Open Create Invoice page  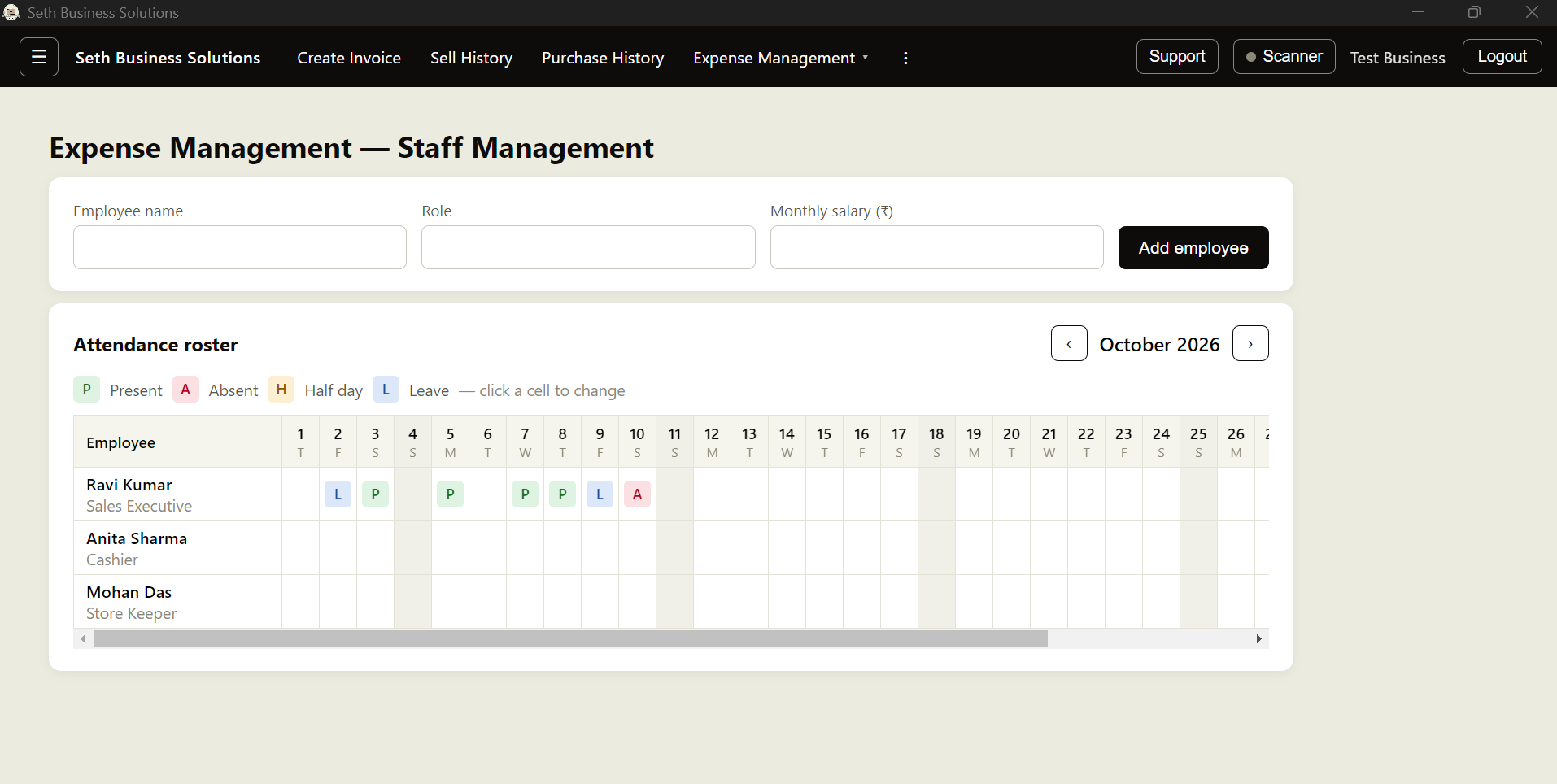click(349, 58)
